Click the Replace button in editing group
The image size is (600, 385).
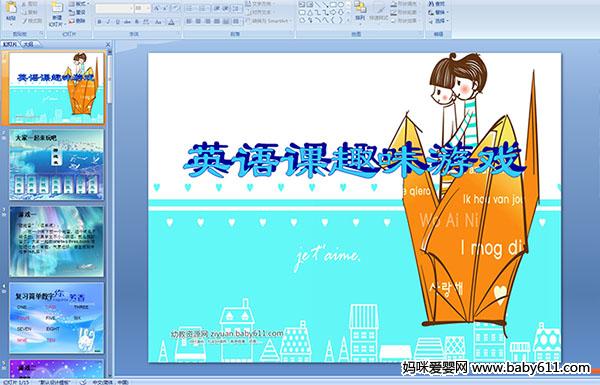[437, 12]
